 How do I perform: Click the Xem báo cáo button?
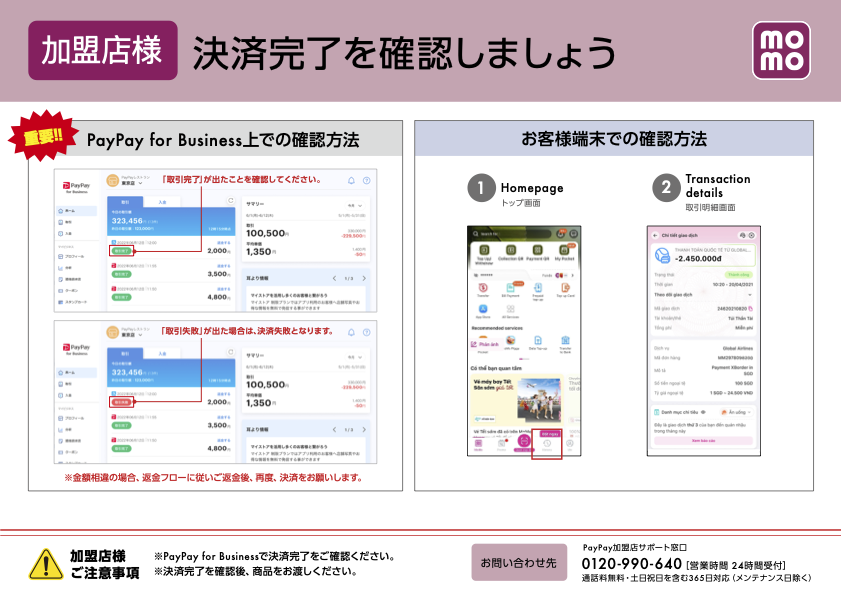[703, 440]
